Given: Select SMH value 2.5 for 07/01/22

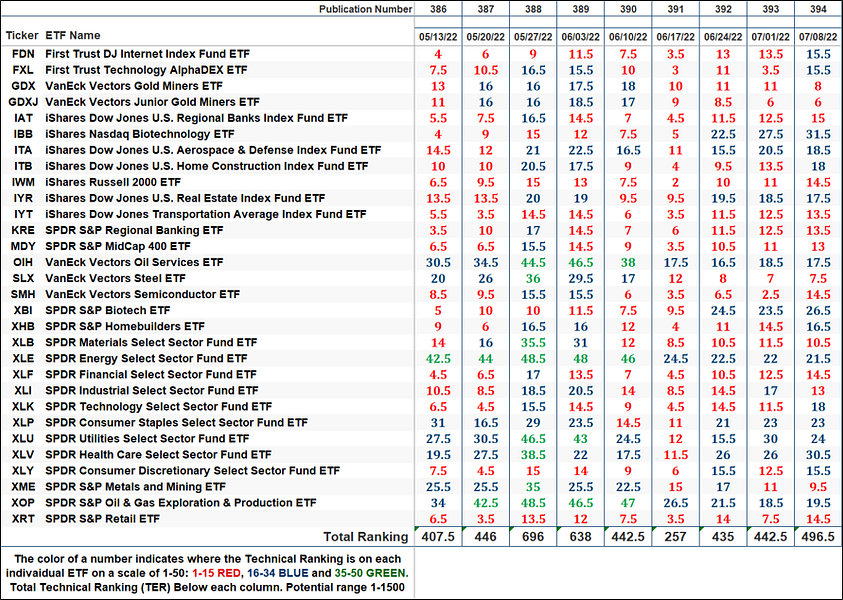Looking at the screenshot, I should [770, 295].
